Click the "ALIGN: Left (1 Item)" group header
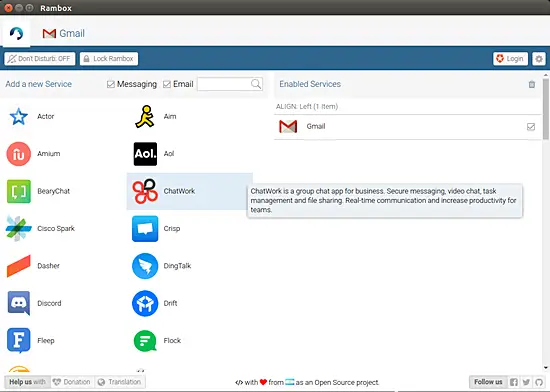The width and height of the screenshot is (550, 392). [307, 107]
